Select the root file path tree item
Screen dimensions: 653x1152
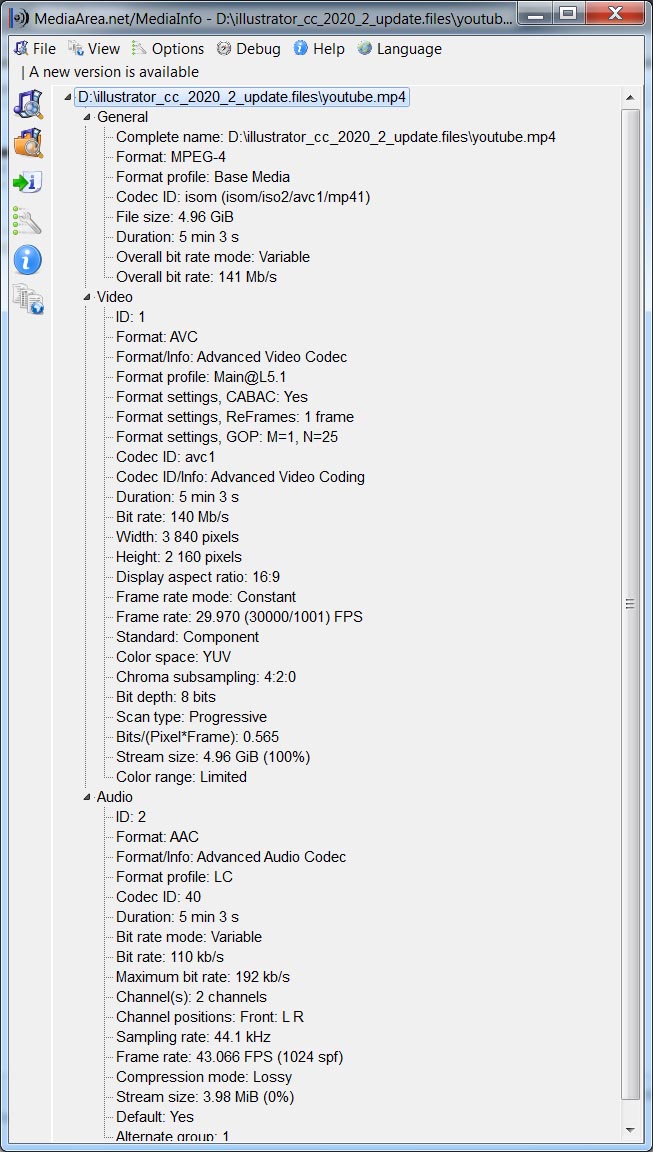coord(242,97)
